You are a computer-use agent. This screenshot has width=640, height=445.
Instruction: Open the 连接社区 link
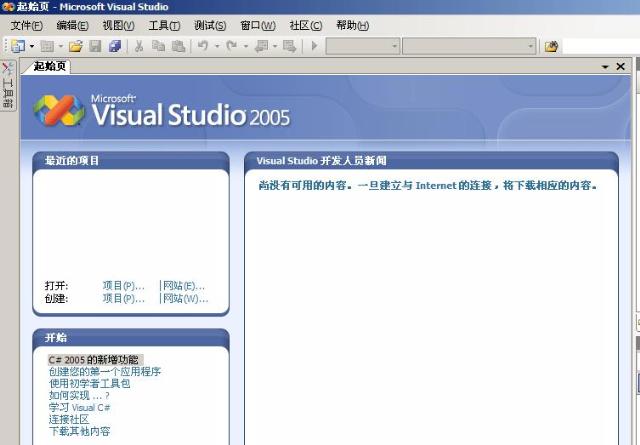pyautogui.click(x=69, y=419)
